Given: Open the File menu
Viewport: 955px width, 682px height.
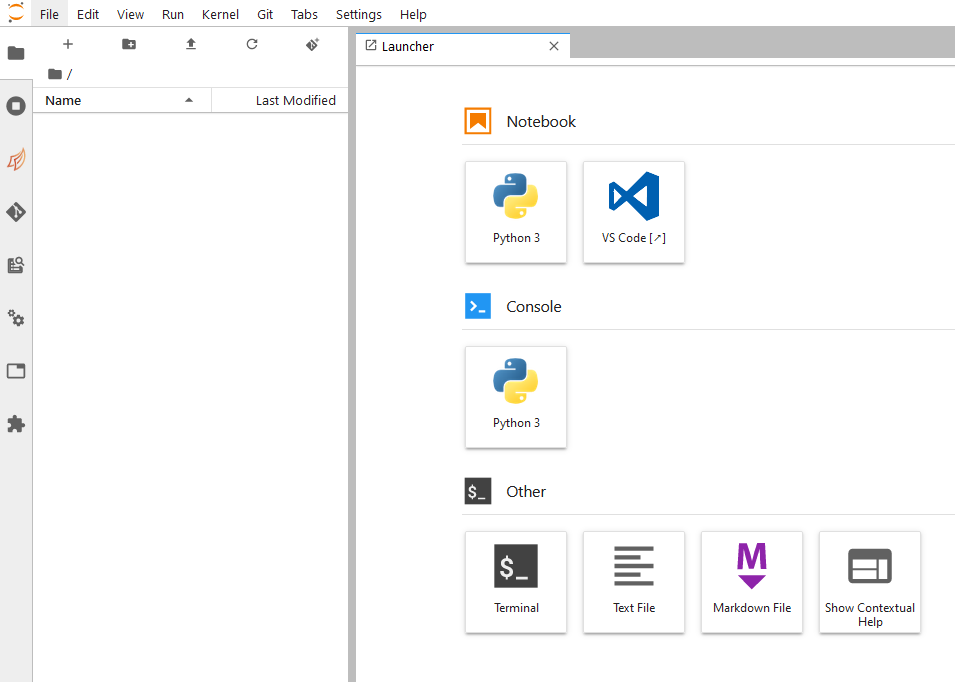Looking at the screenshot, I should 49,14.
